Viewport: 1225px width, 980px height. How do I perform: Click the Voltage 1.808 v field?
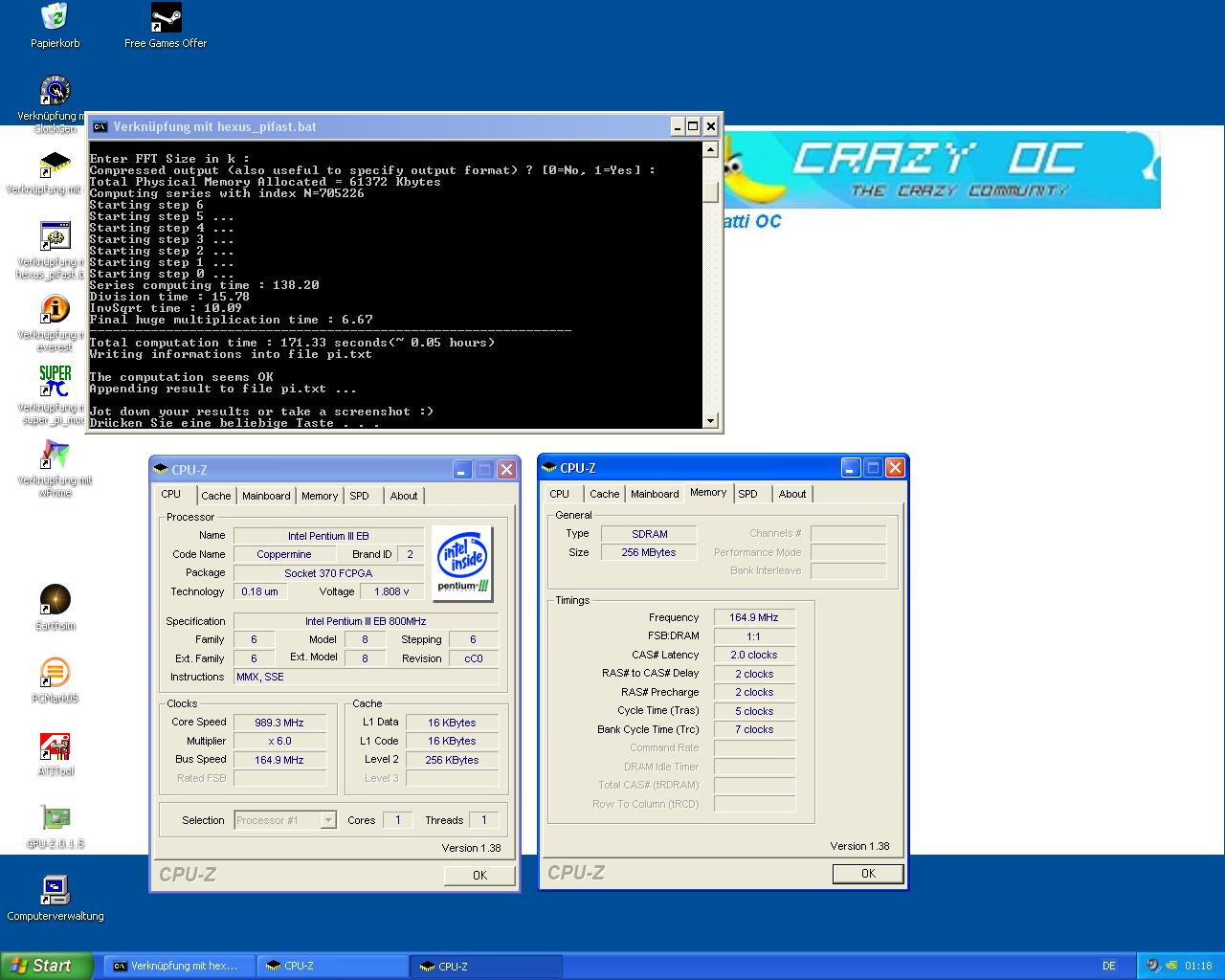(x=391, y=591)
